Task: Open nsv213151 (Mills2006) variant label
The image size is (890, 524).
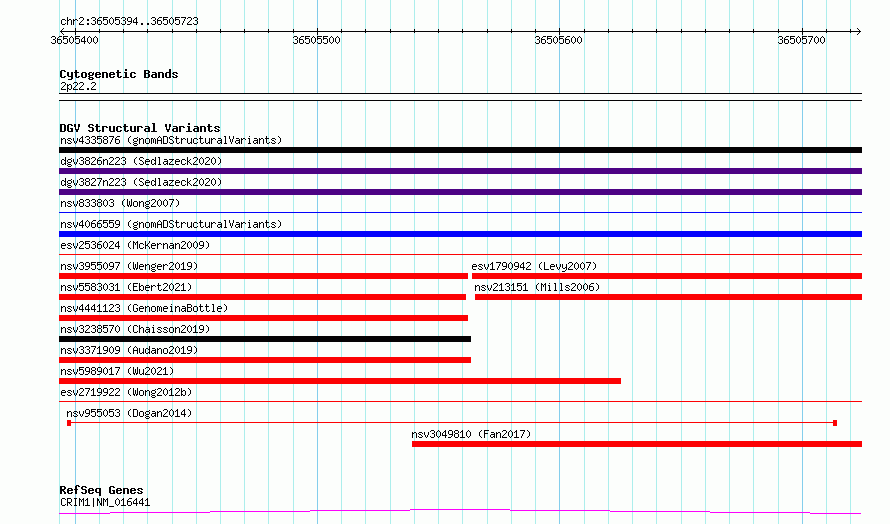Action: [x=537, y=287]
